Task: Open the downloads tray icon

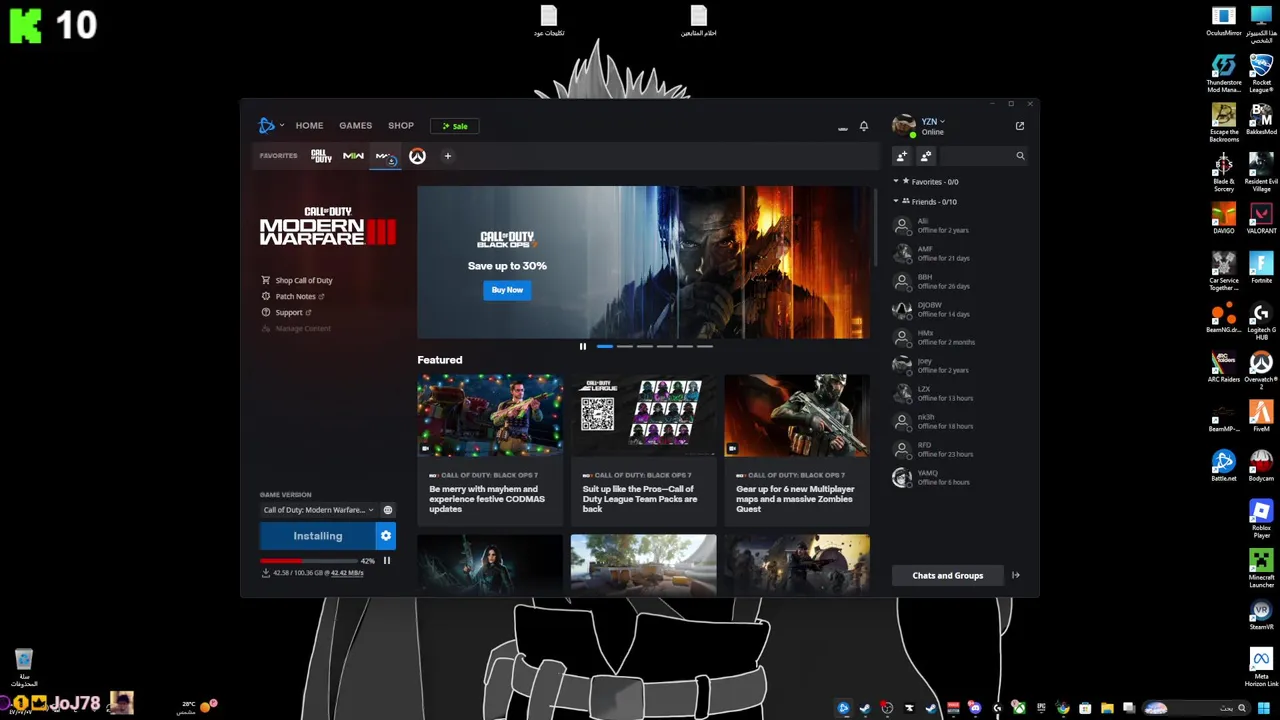Action: (842, 127)
